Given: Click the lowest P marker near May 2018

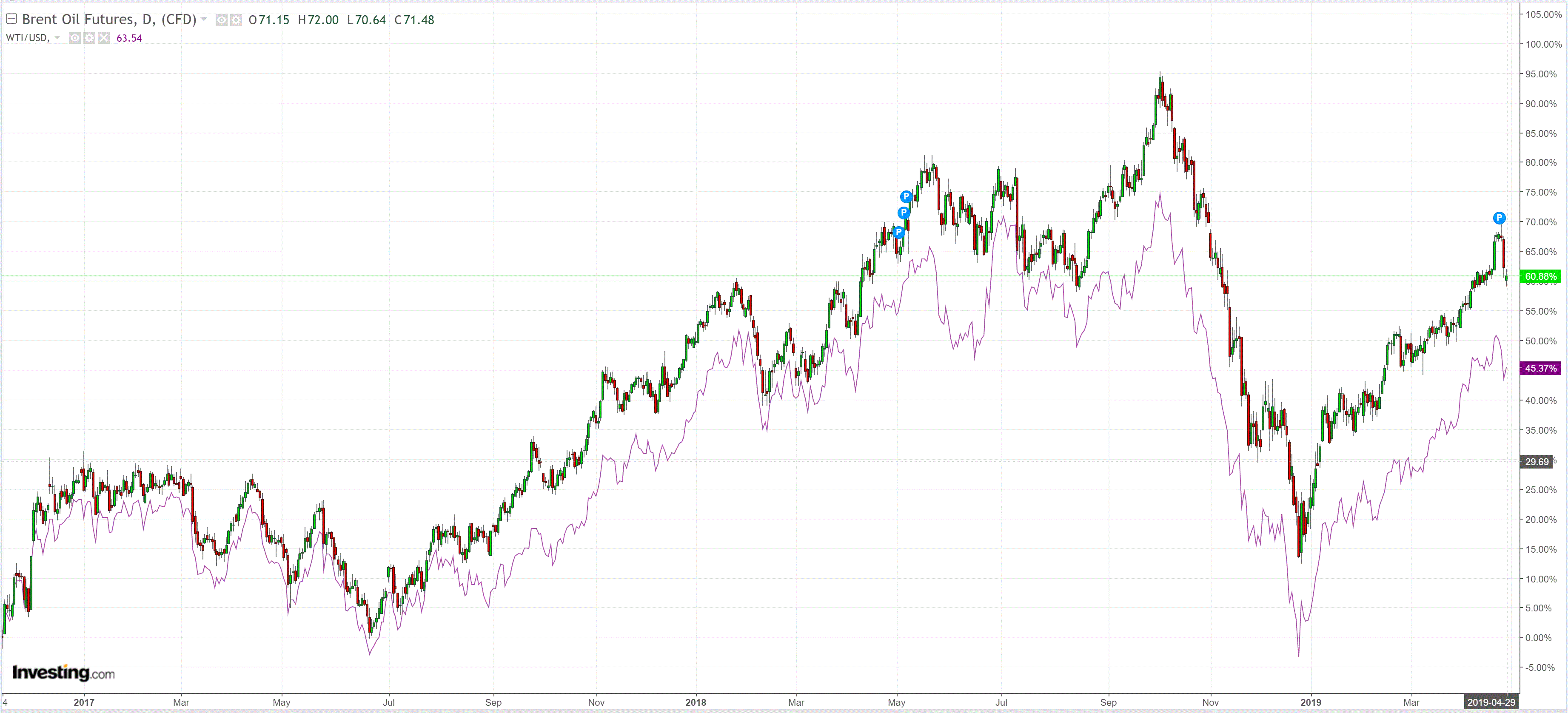Looking at the screenshot, I should tap(898, 232).
